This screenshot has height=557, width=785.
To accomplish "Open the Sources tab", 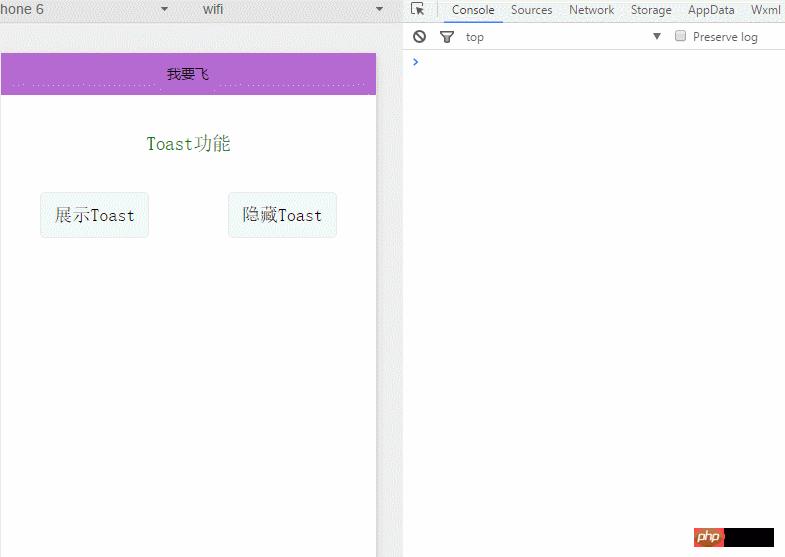I will click(531, 10).
